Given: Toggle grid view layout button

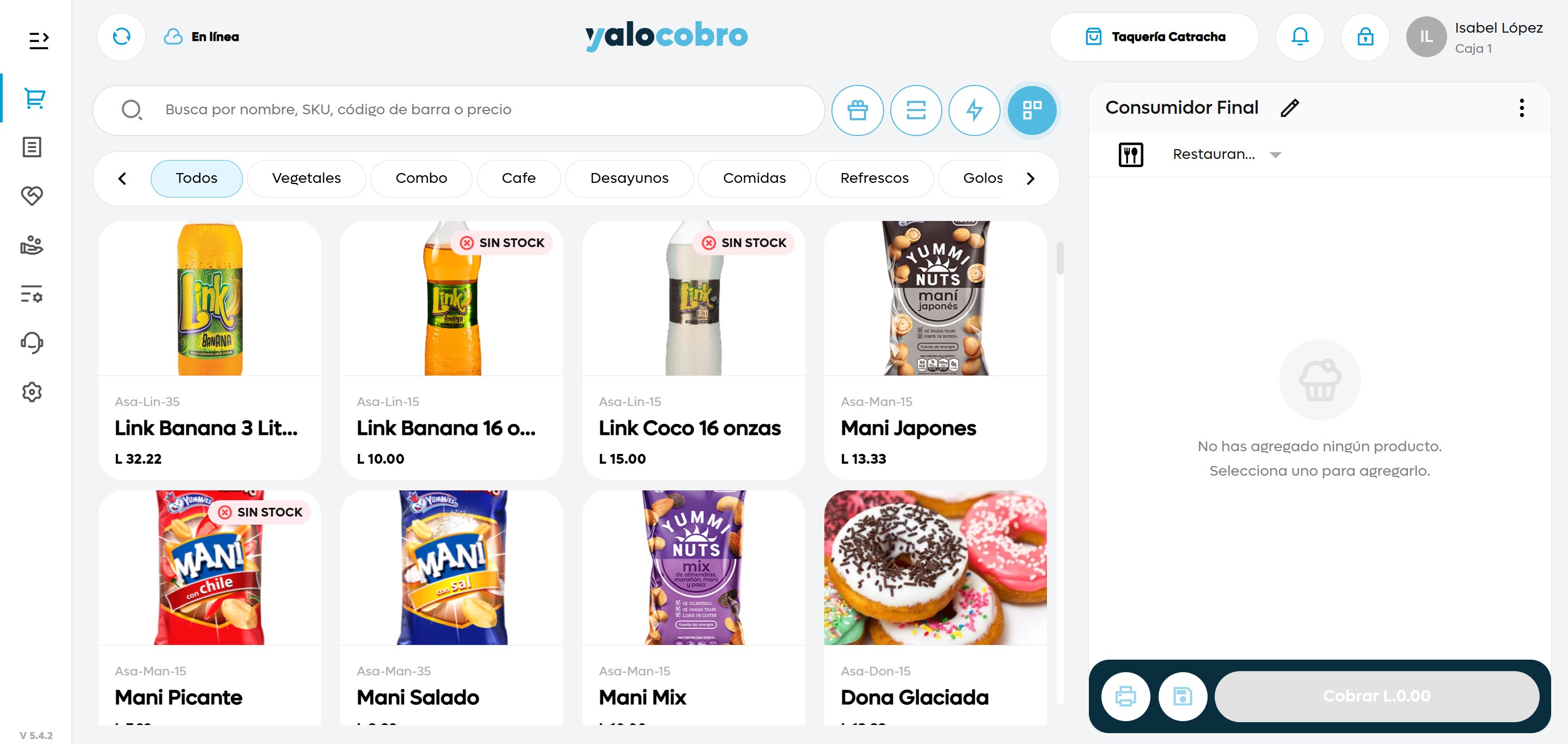Looking at the screenshot, I should (1032, 110).
